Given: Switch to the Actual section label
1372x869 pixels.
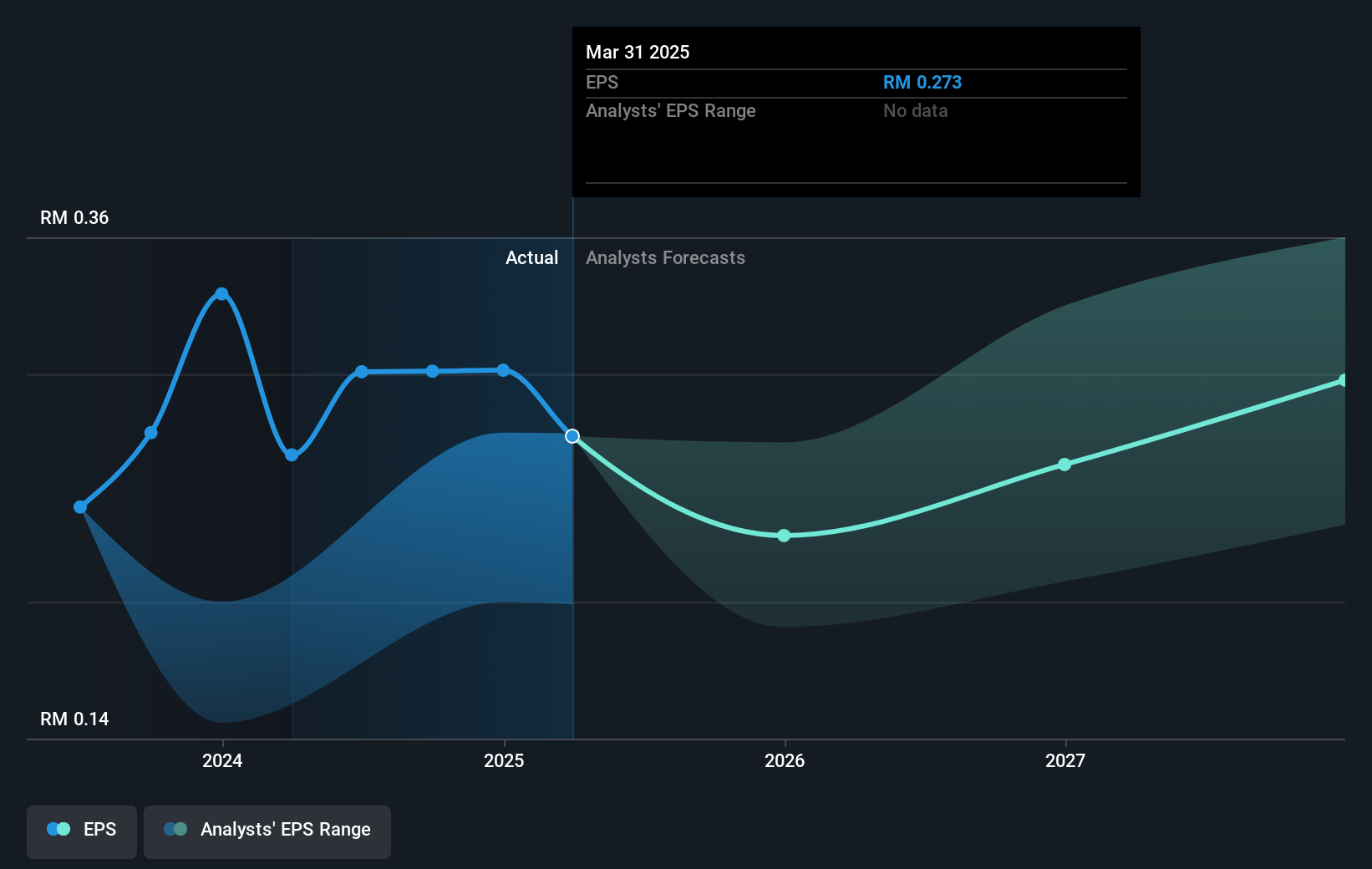Looking at the screenshot, I should [x=531, y=257].
